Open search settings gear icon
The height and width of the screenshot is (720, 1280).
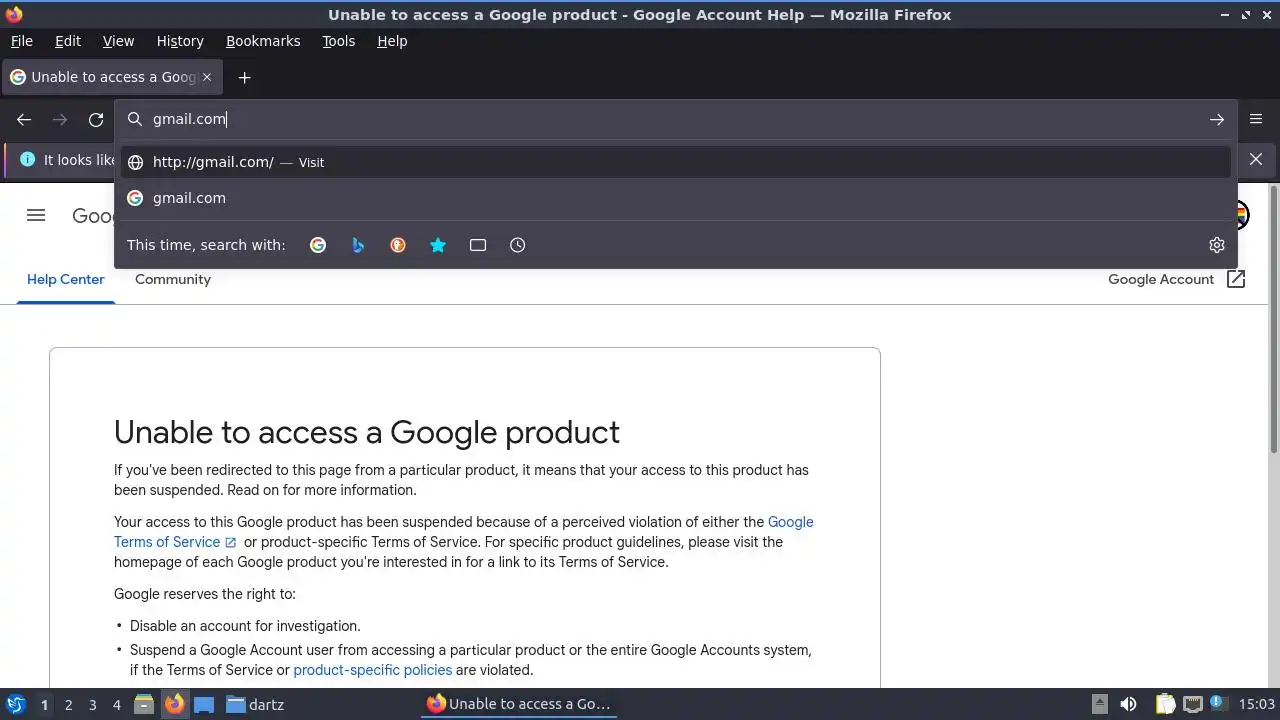click(x=1217, y=245)
